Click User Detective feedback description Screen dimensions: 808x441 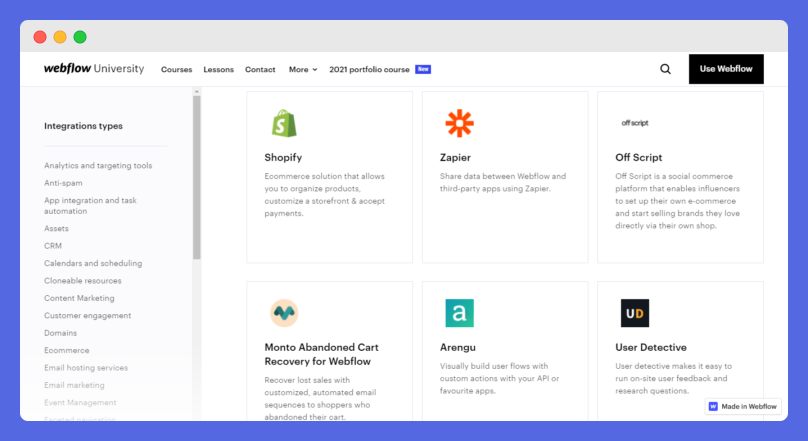[674, 379]
